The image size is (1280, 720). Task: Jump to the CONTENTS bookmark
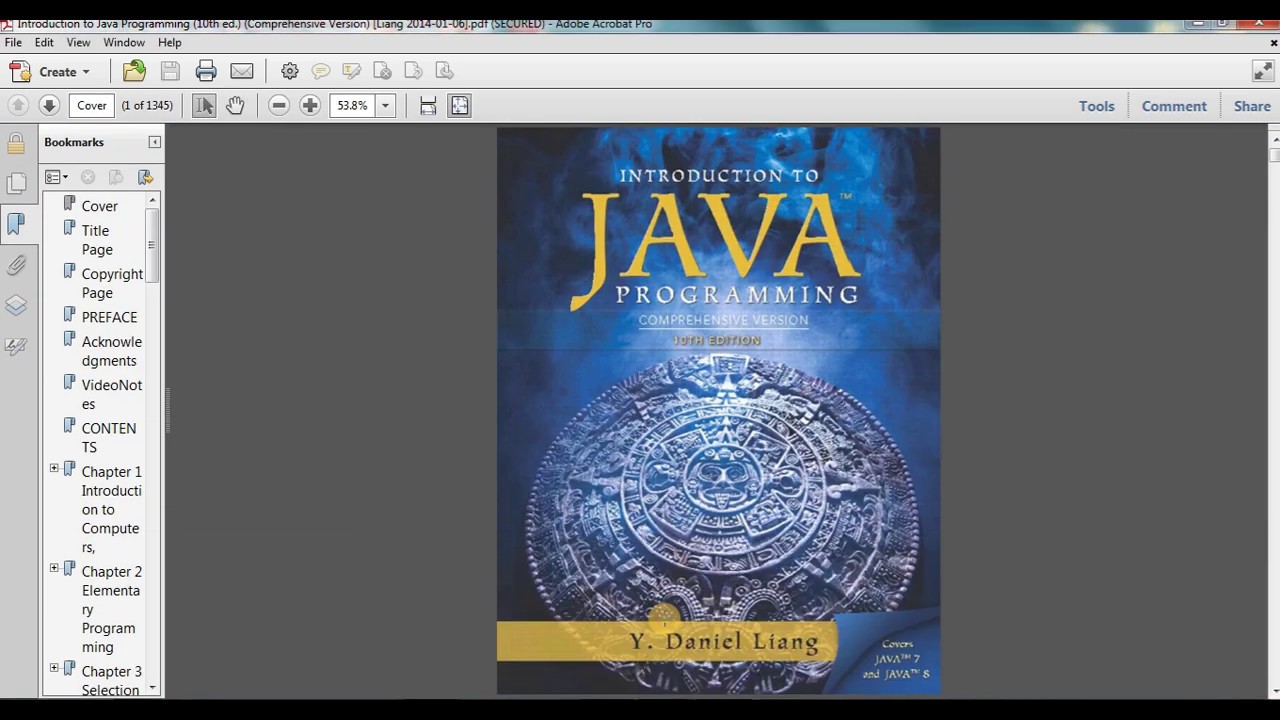tap(108, 437)
